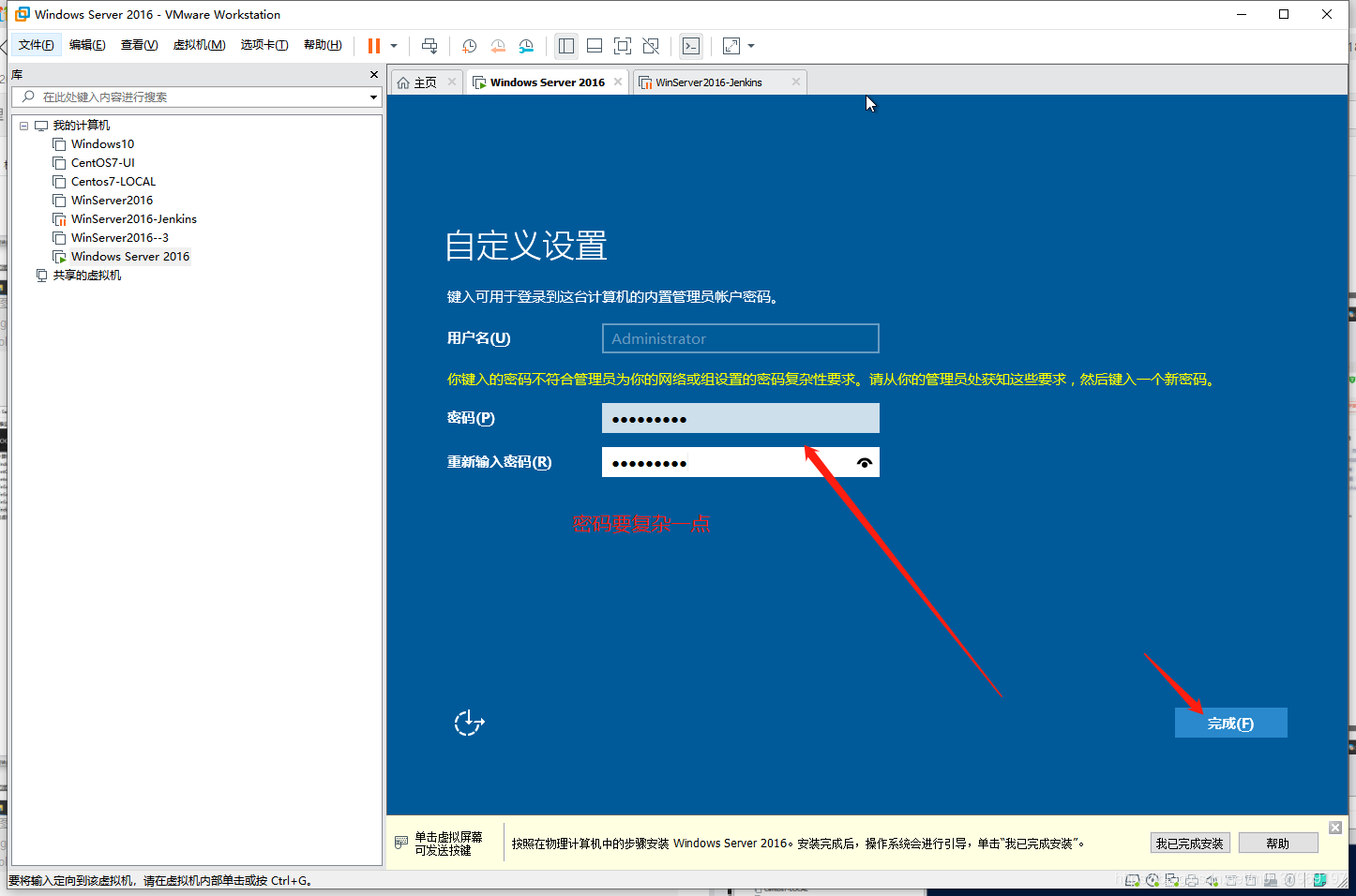Screen dimensions: 1356x896
Task: Open the 选项卡(T) menu
Action: click(x=264, y=45)
